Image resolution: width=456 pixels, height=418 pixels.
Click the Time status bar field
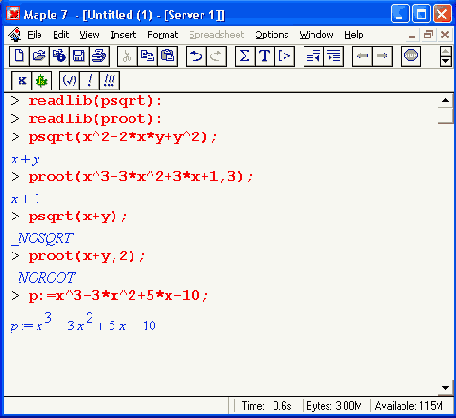266,406
